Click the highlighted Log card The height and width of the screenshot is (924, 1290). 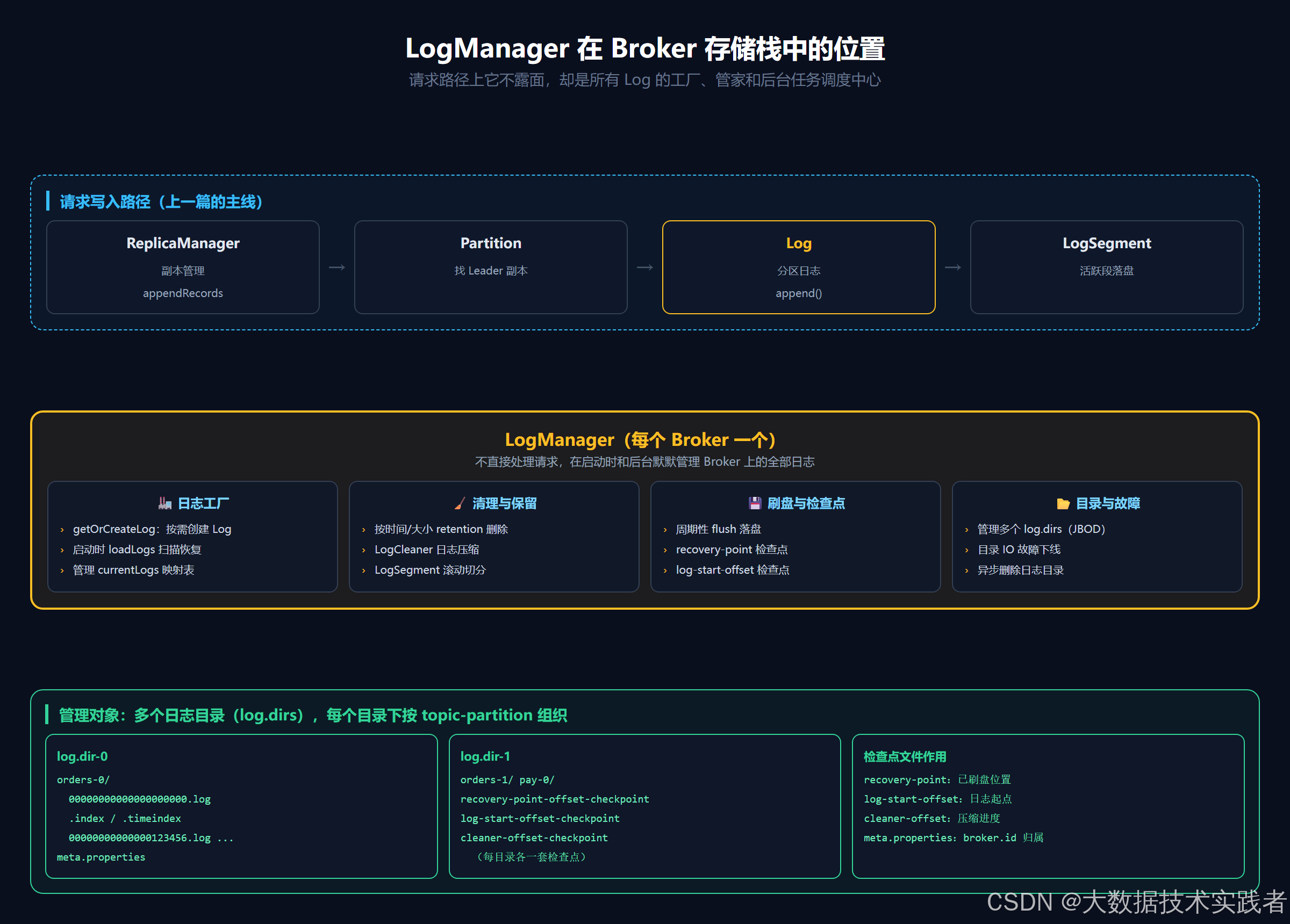(x=799, y=267)
